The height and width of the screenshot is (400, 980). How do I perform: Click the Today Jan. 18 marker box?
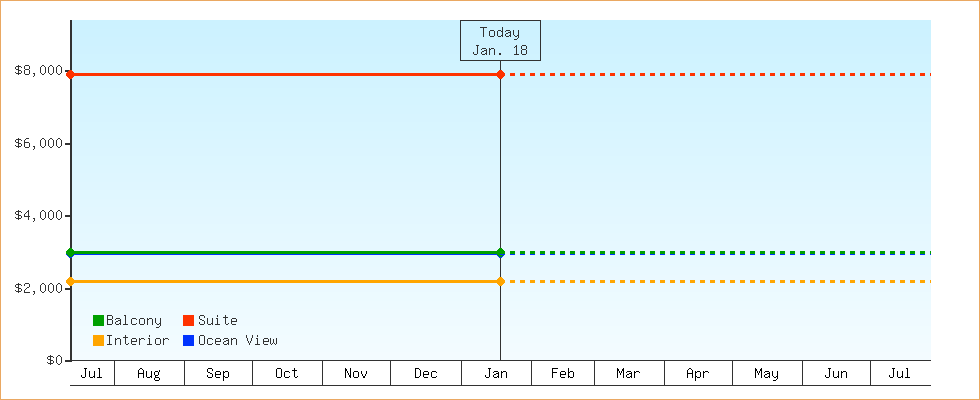tap(500, 41)
